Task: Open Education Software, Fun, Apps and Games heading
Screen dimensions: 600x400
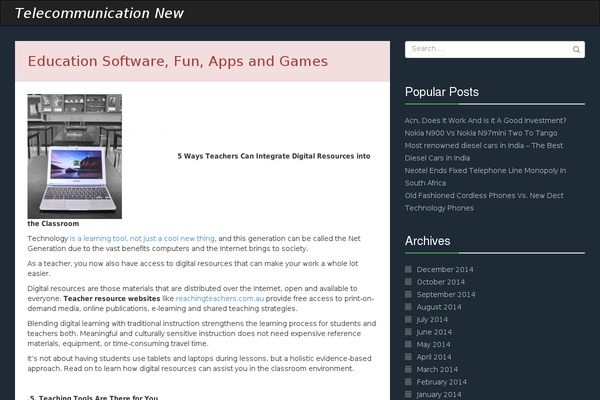Action: (x=178, y=61)
